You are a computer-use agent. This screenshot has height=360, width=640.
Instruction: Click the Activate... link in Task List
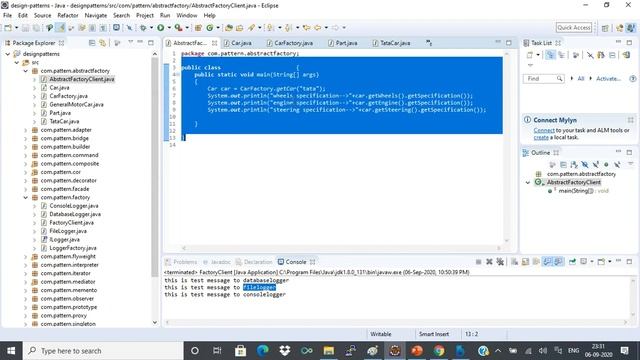coord(608,78)
